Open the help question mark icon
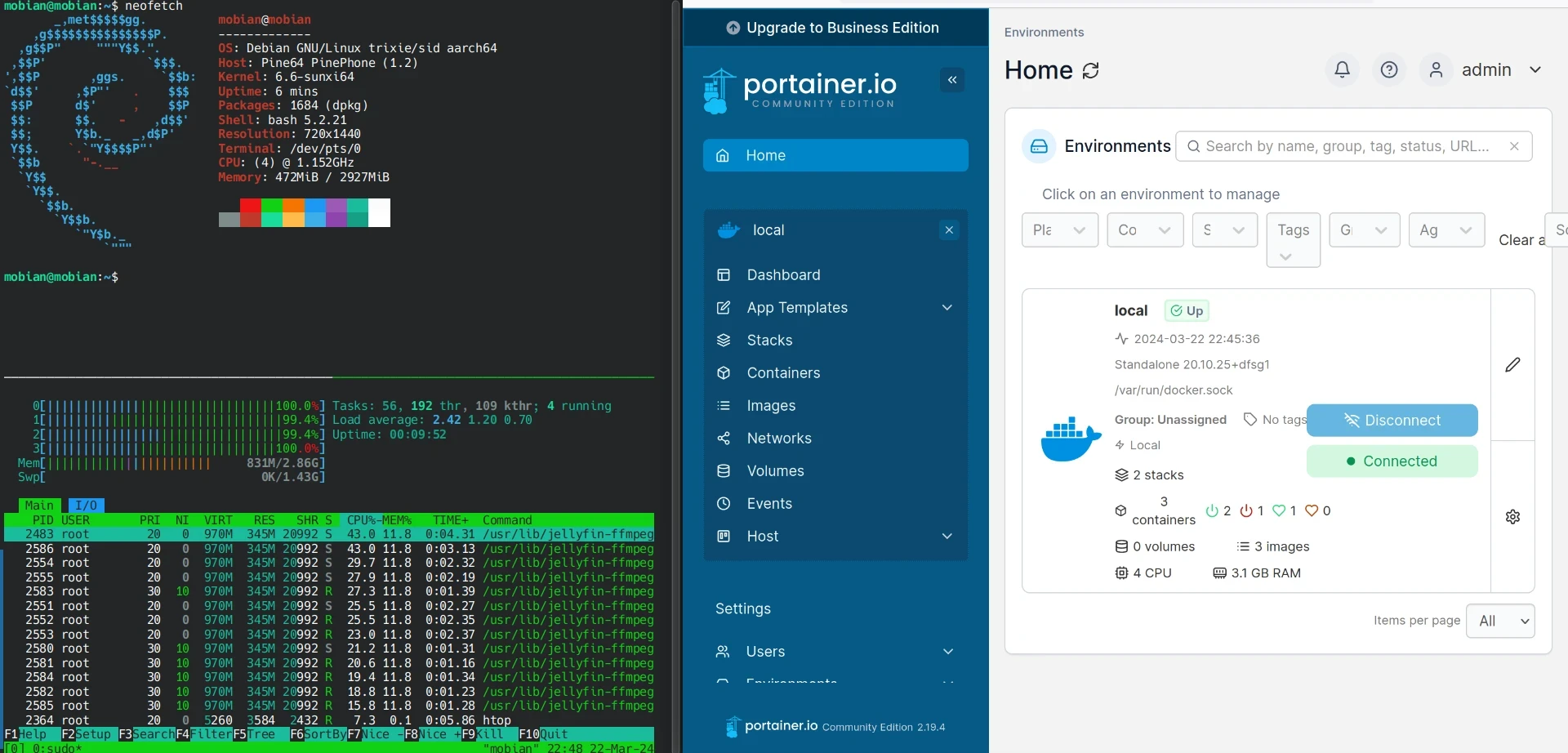 coord(1388,70)
